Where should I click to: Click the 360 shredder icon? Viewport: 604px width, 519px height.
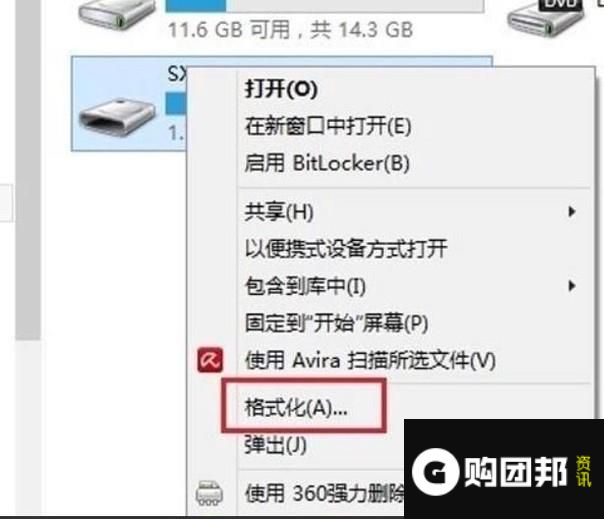(x=209, y=494)
